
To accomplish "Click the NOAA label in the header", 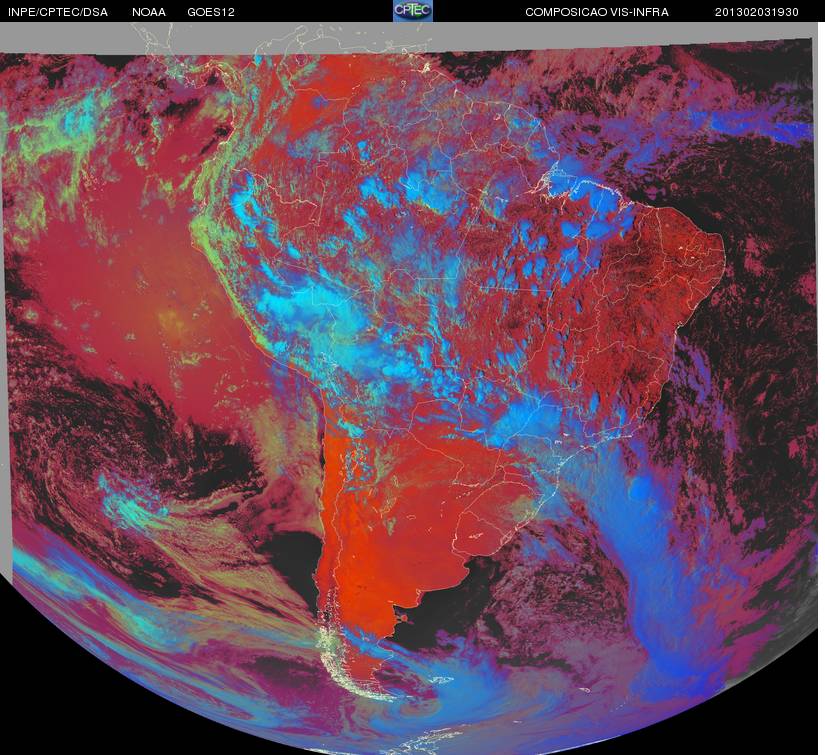I will click(x=149, y=12).
